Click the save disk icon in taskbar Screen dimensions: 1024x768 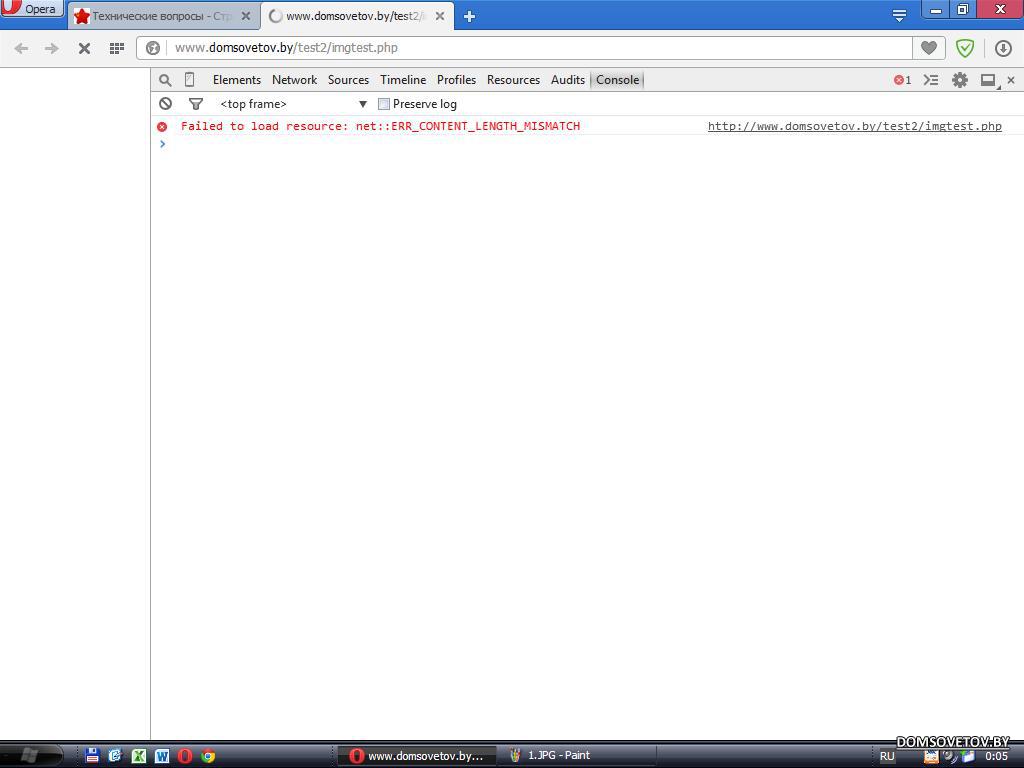(x=92, y=756)
